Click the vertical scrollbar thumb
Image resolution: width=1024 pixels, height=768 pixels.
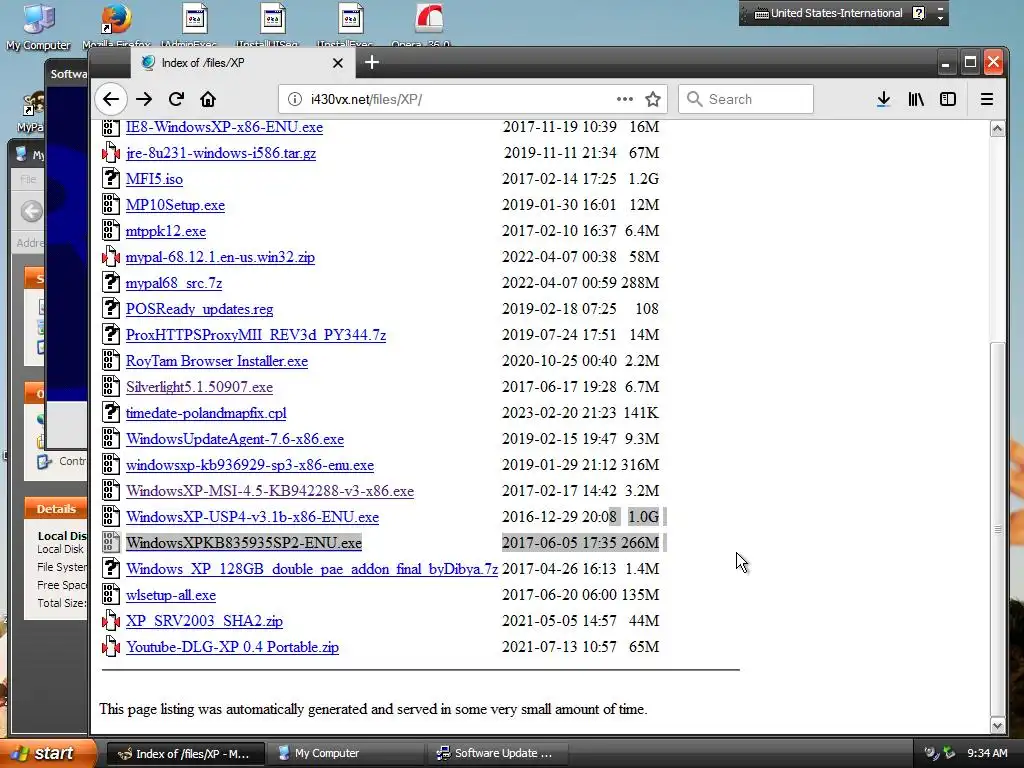[997, 529]
